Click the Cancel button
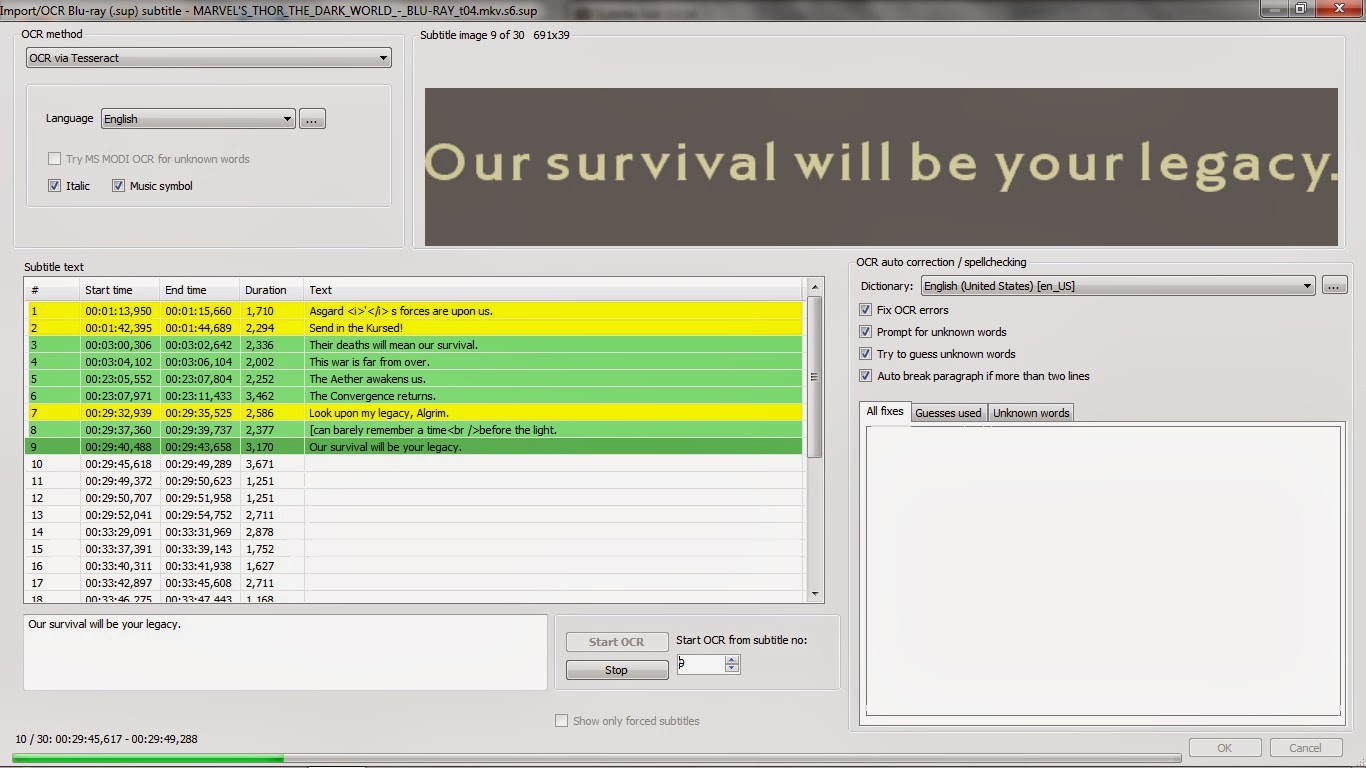 click(1305, 748)
